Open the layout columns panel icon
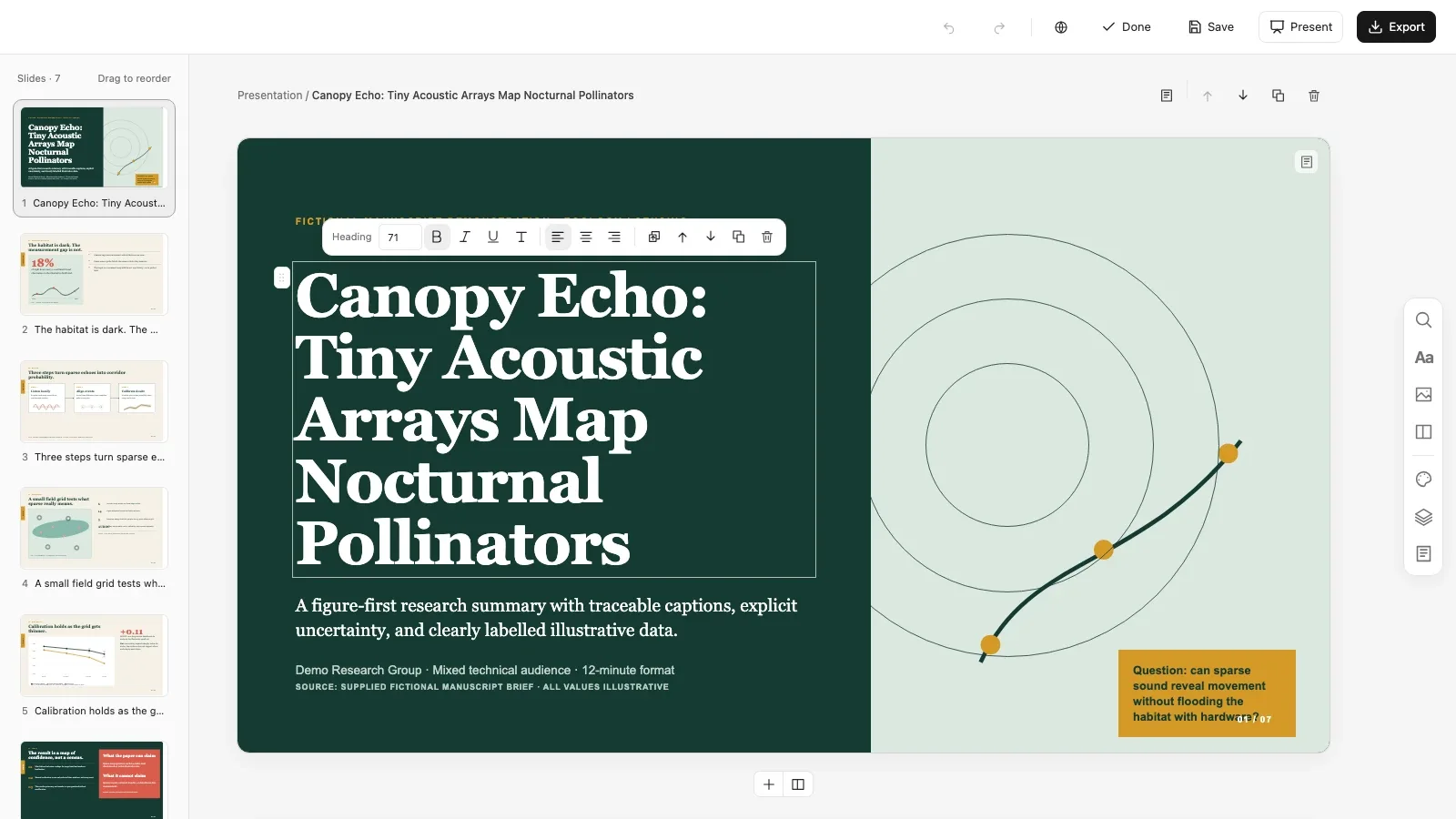This screenshot has height=819, width=1456. pyautogui.click(x=1424, y=432)
